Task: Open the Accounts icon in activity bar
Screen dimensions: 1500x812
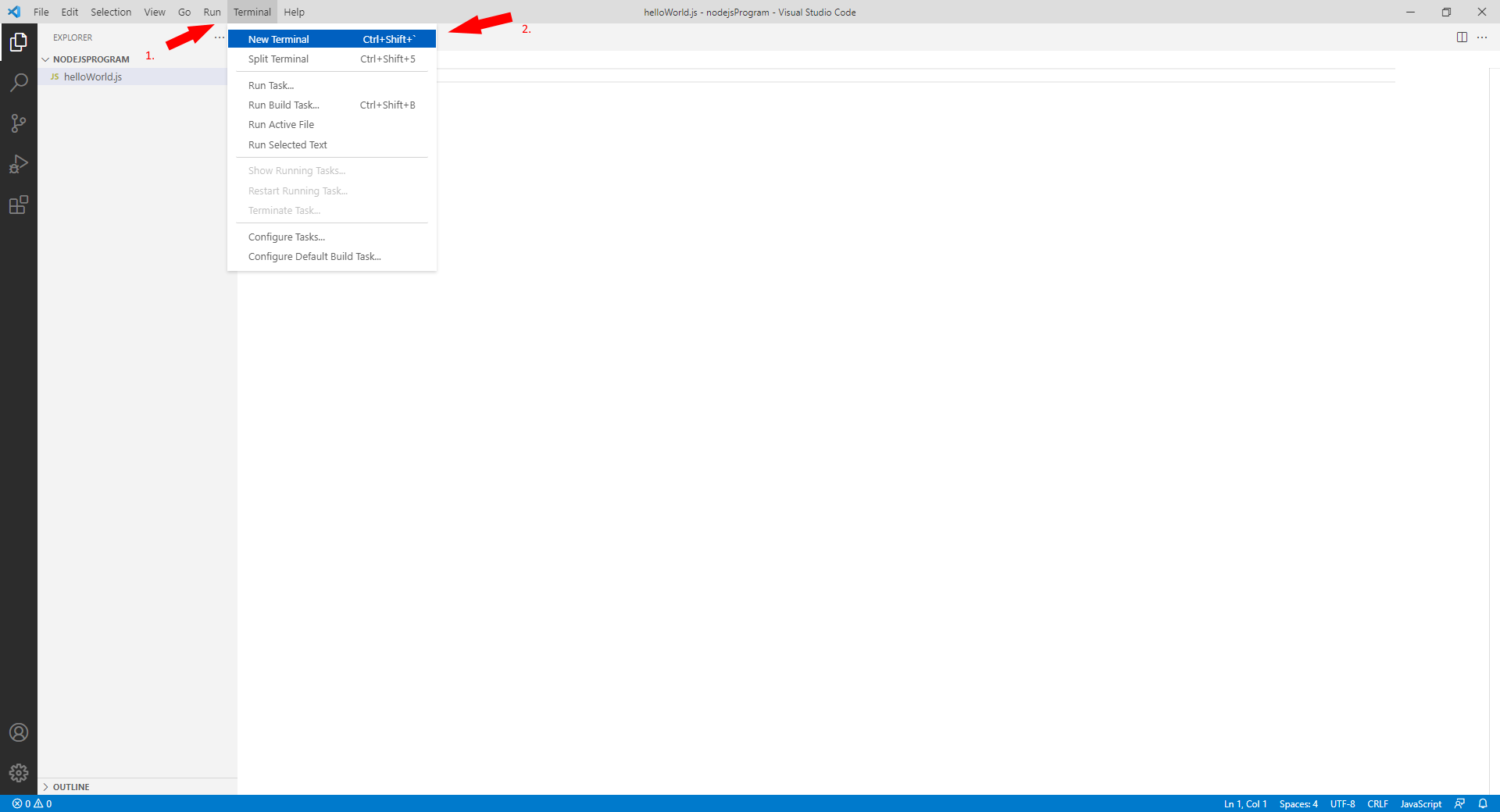Action: [19, 732]
